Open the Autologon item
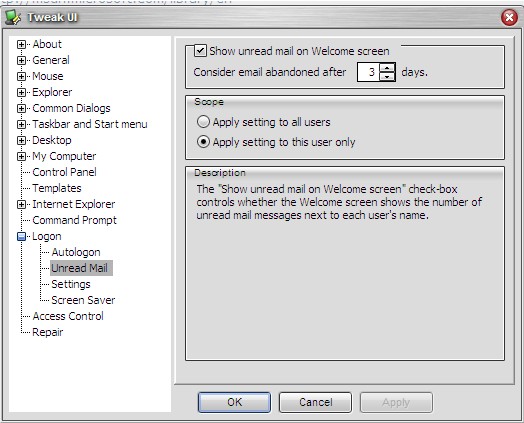Screen dimensions: 524x423 point(76,252)
